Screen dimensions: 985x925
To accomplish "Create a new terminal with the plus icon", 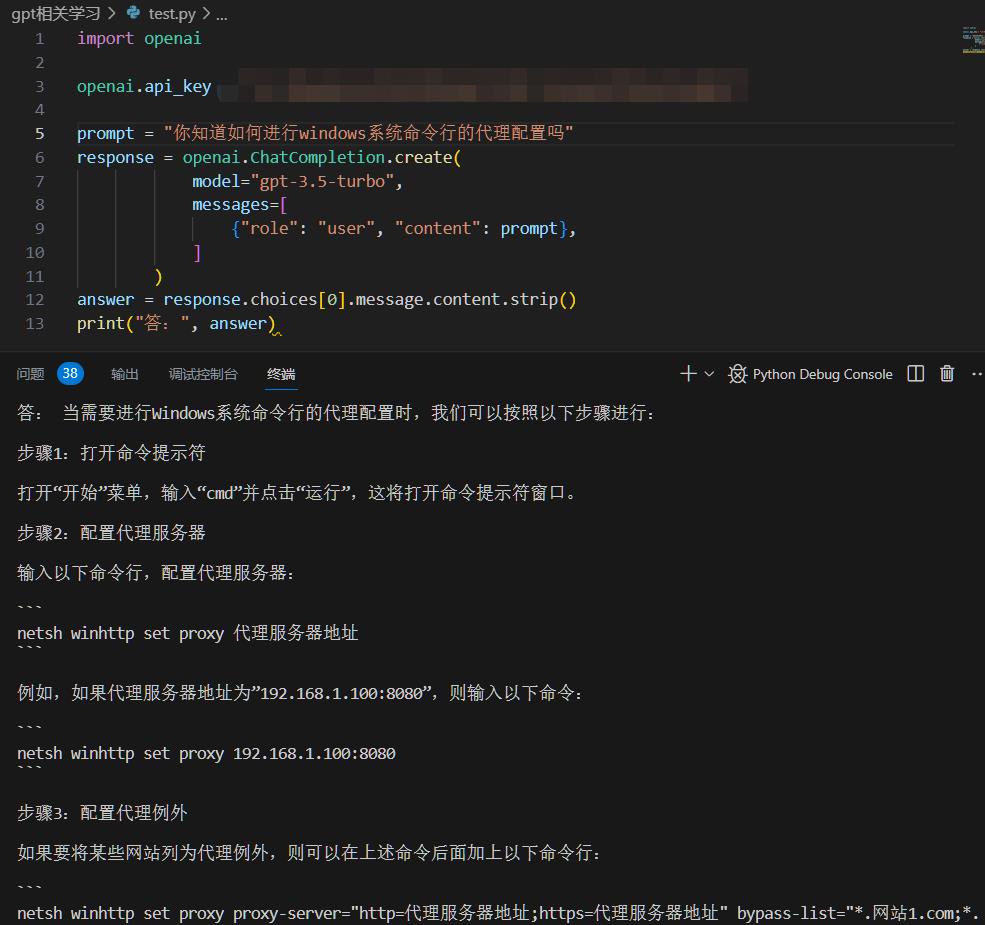I will [687, 373].
